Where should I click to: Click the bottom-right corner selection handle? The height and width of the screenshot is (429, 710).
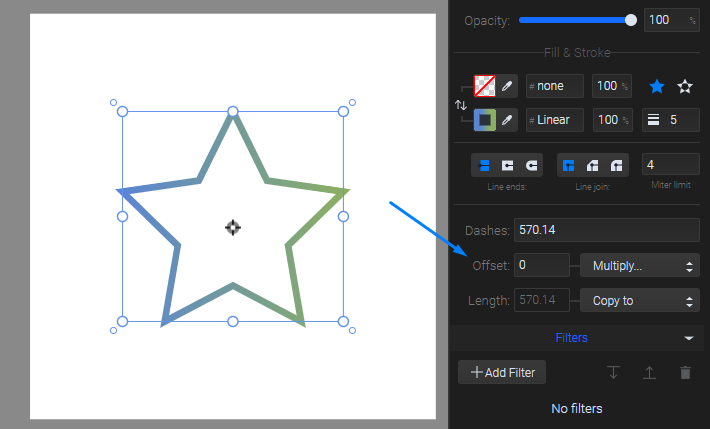click(343, 321)
